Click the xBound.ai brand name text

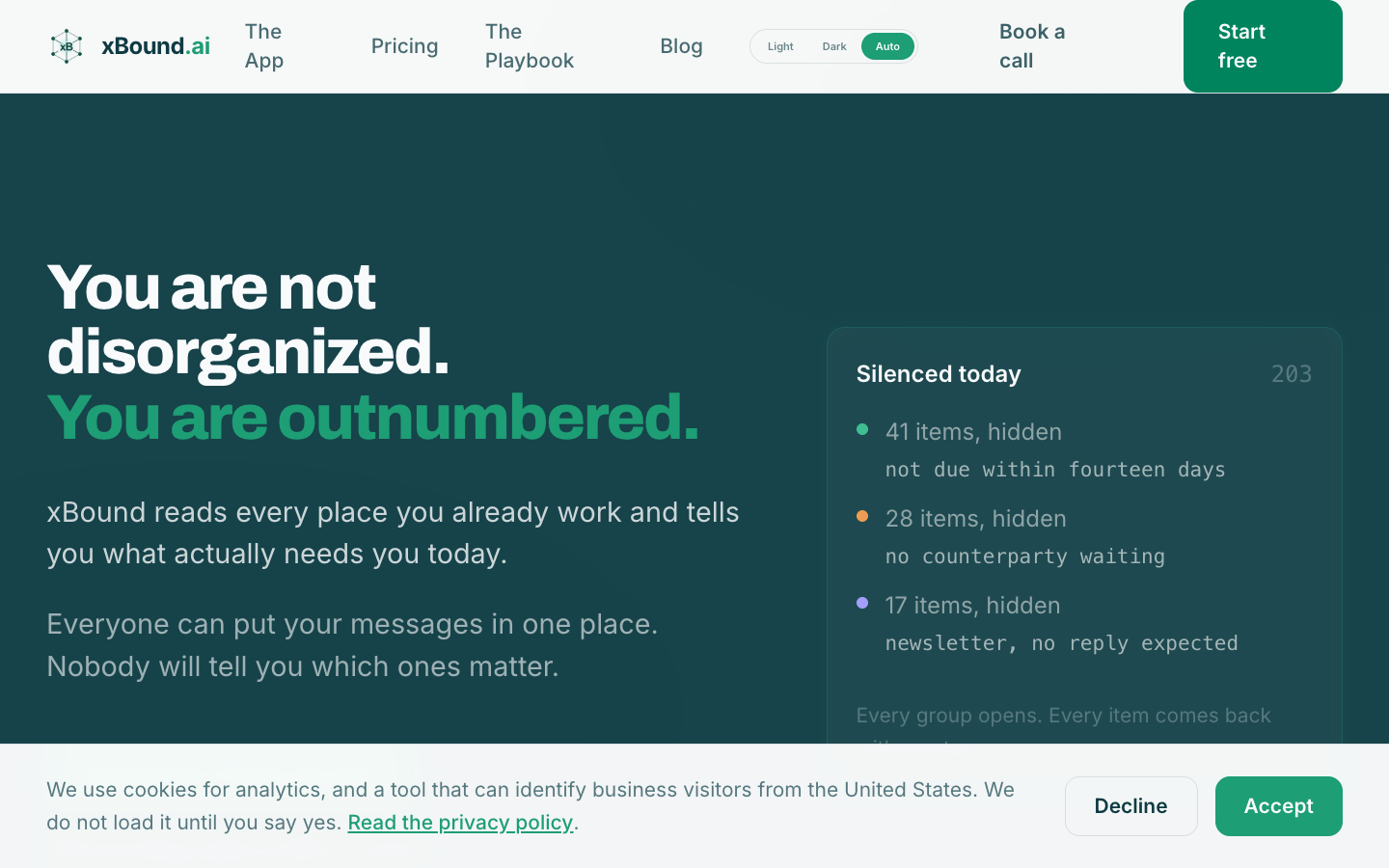tap(155, 46)
